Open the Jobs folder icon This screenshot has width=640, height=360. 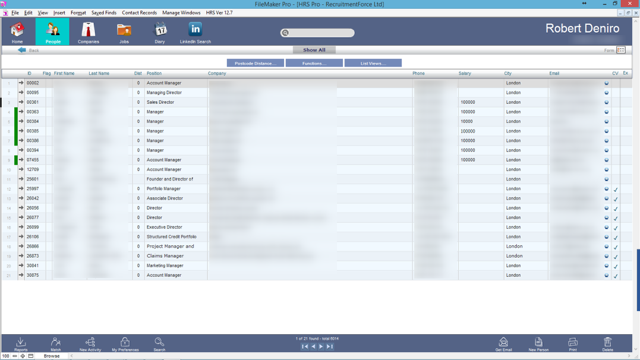point(124,30)
